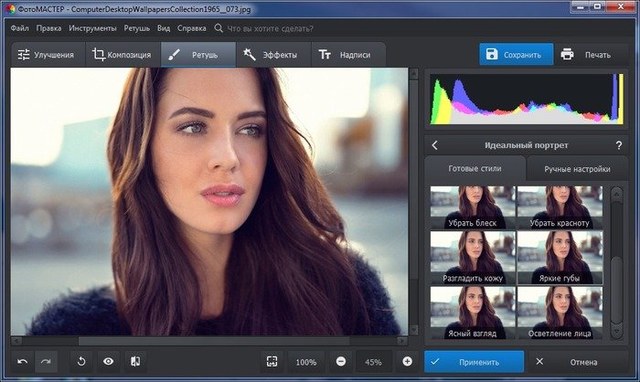Select the Яркие губы style thumbnail

[560, 258]
